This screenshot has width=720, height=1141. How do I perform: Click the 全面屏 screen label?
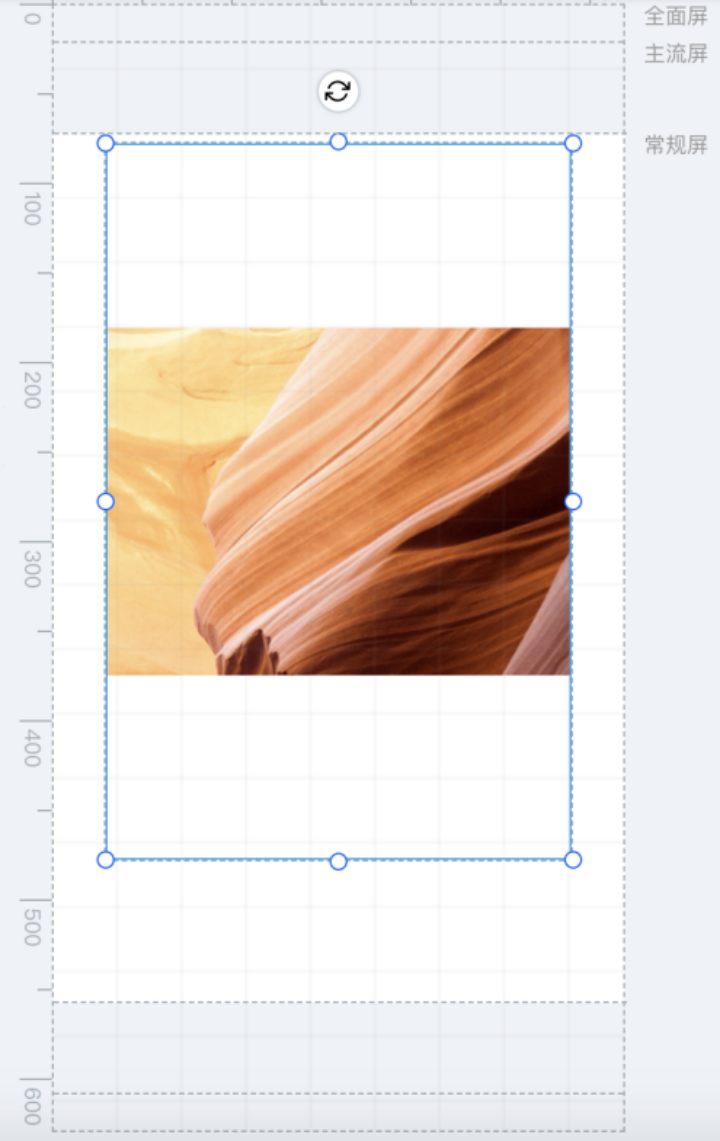(x=676, y=16)
